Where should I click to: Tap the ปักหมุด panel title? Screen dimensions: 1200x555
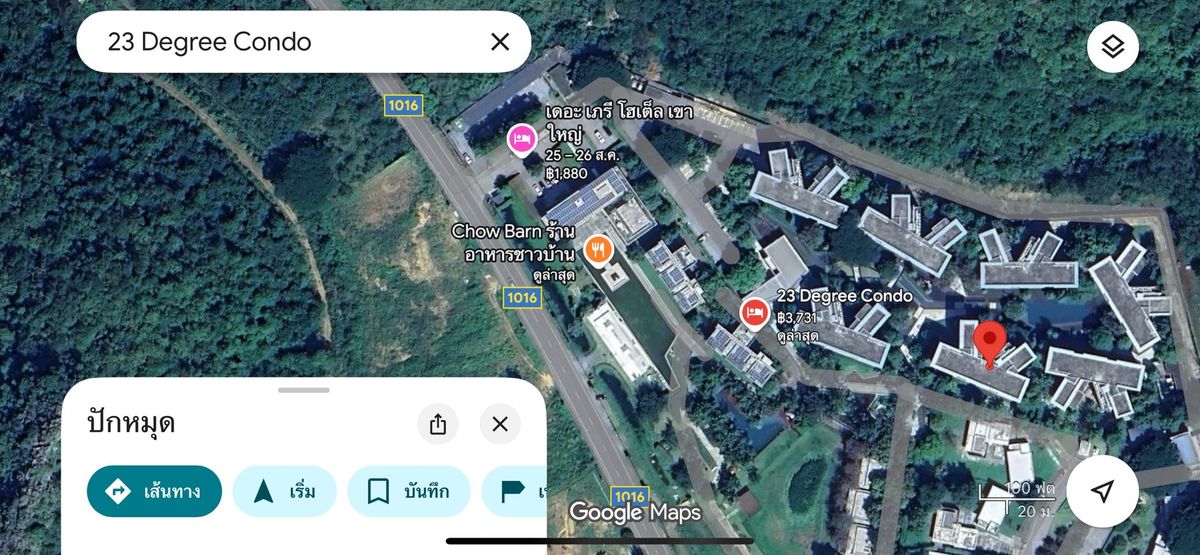(131, 423)
